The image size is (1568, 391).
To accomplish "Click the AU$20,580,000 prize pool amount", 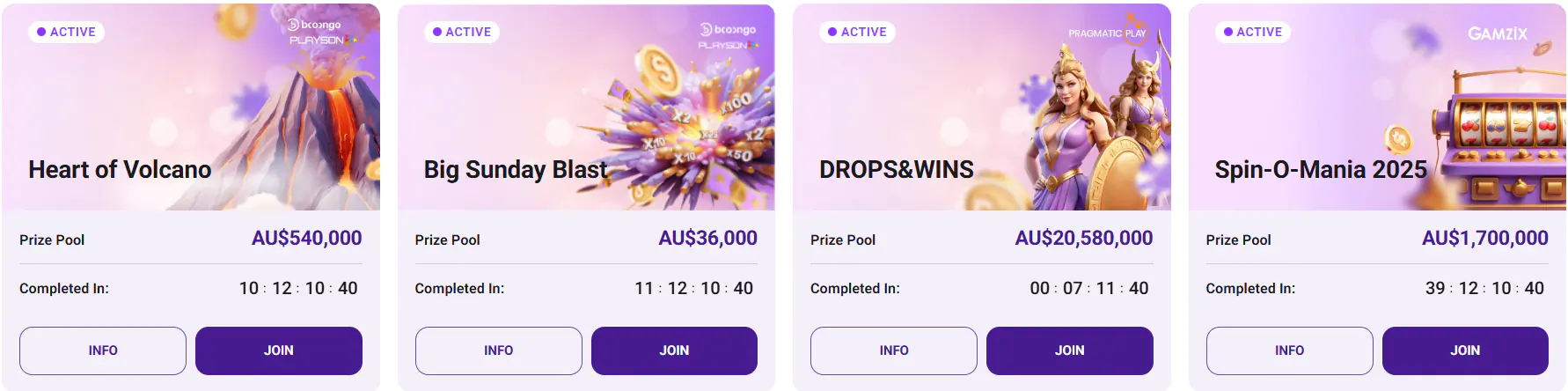I will pyautogui.click(x=1083, y=239).
